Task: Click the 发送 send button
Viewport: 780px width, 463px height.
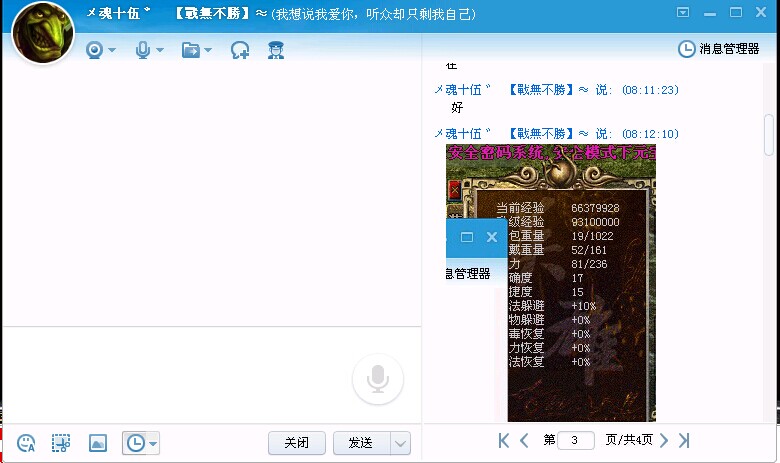Action: [x=360, y=442]
